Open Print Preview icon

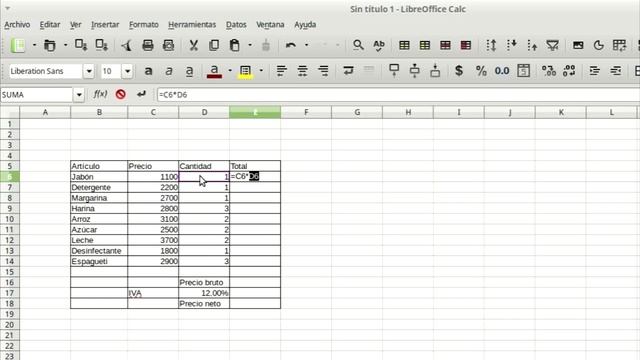coord(168,45)
